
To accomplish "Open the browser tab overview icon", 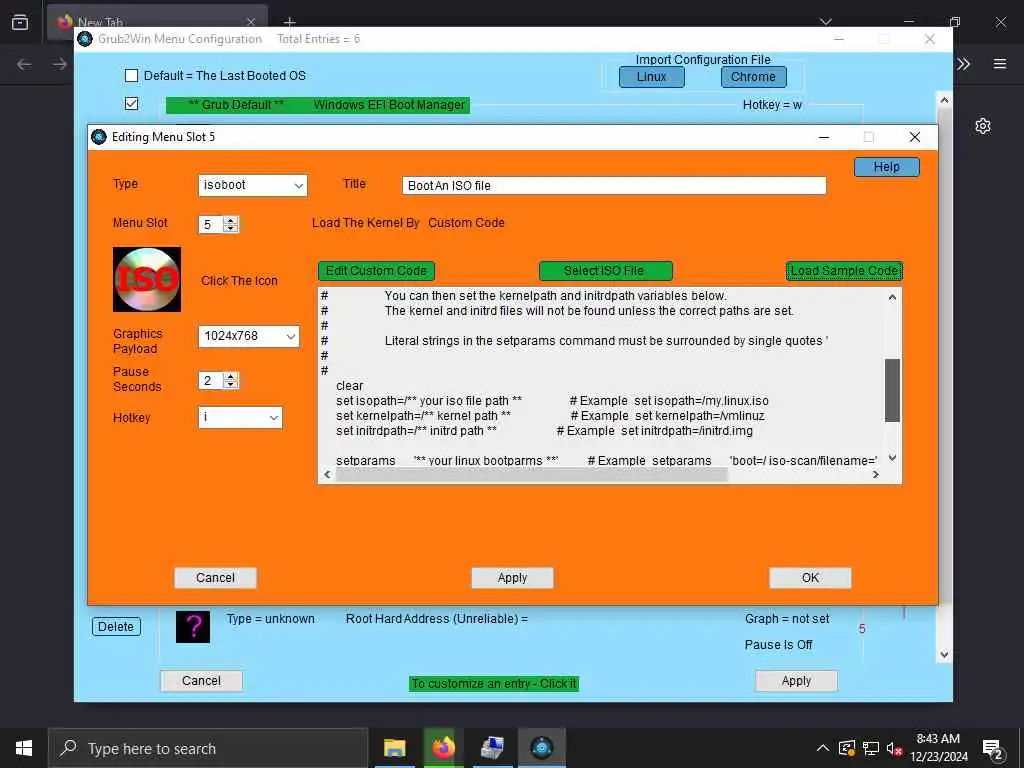I will pos(20,22).
